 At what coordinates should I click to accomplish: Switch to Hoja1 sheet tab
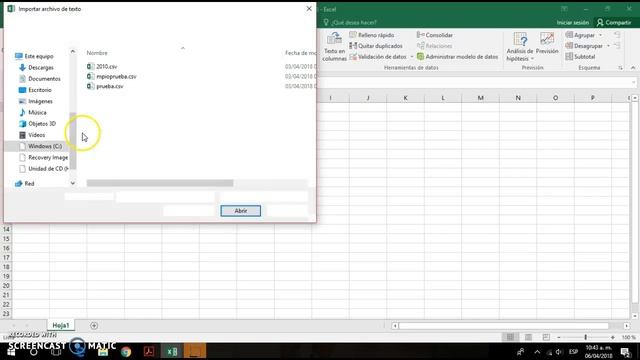point(61,325)
